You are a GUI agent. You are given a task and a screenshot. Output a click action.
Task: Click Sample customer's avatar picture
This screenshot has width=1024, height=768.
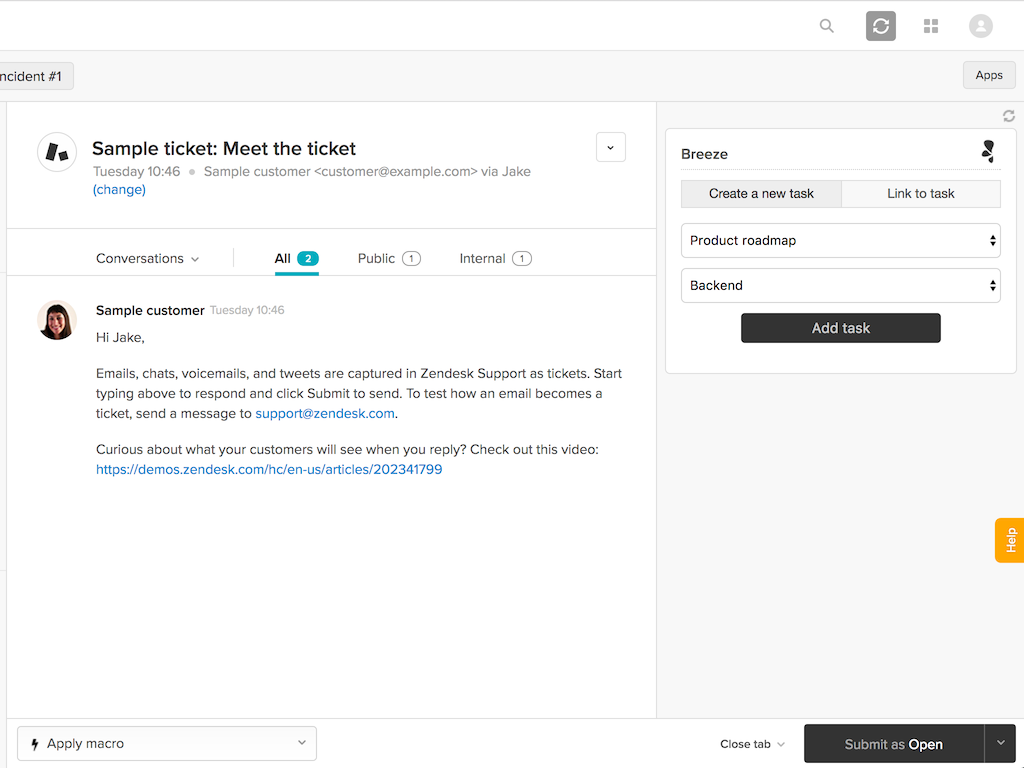pyautogui.click(x=57, y=320)
